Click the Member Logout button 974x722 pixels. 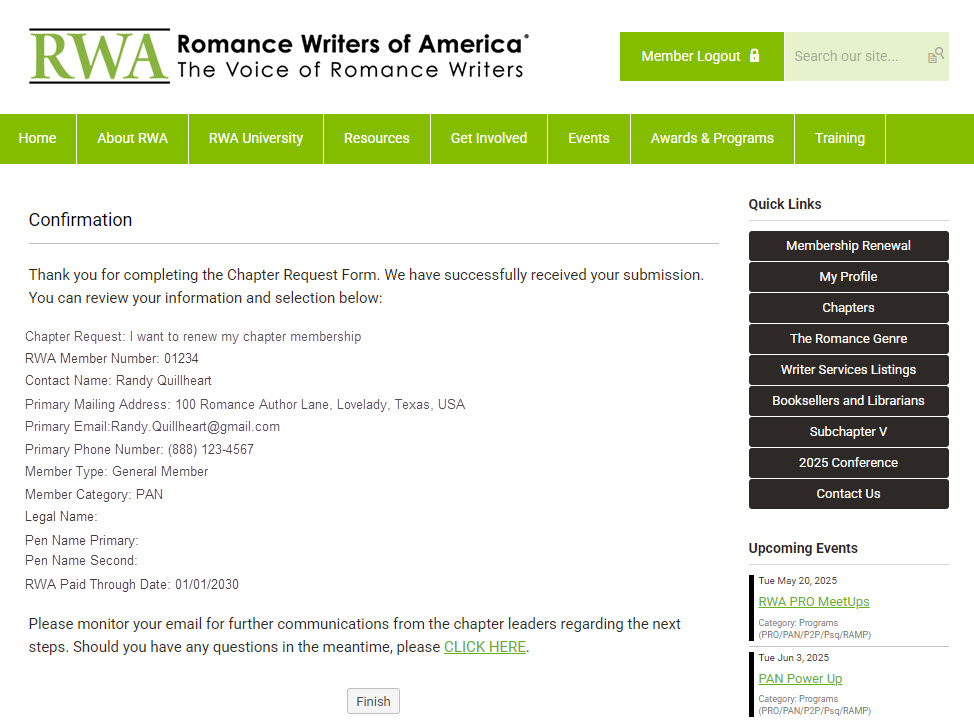coord(701,57)
